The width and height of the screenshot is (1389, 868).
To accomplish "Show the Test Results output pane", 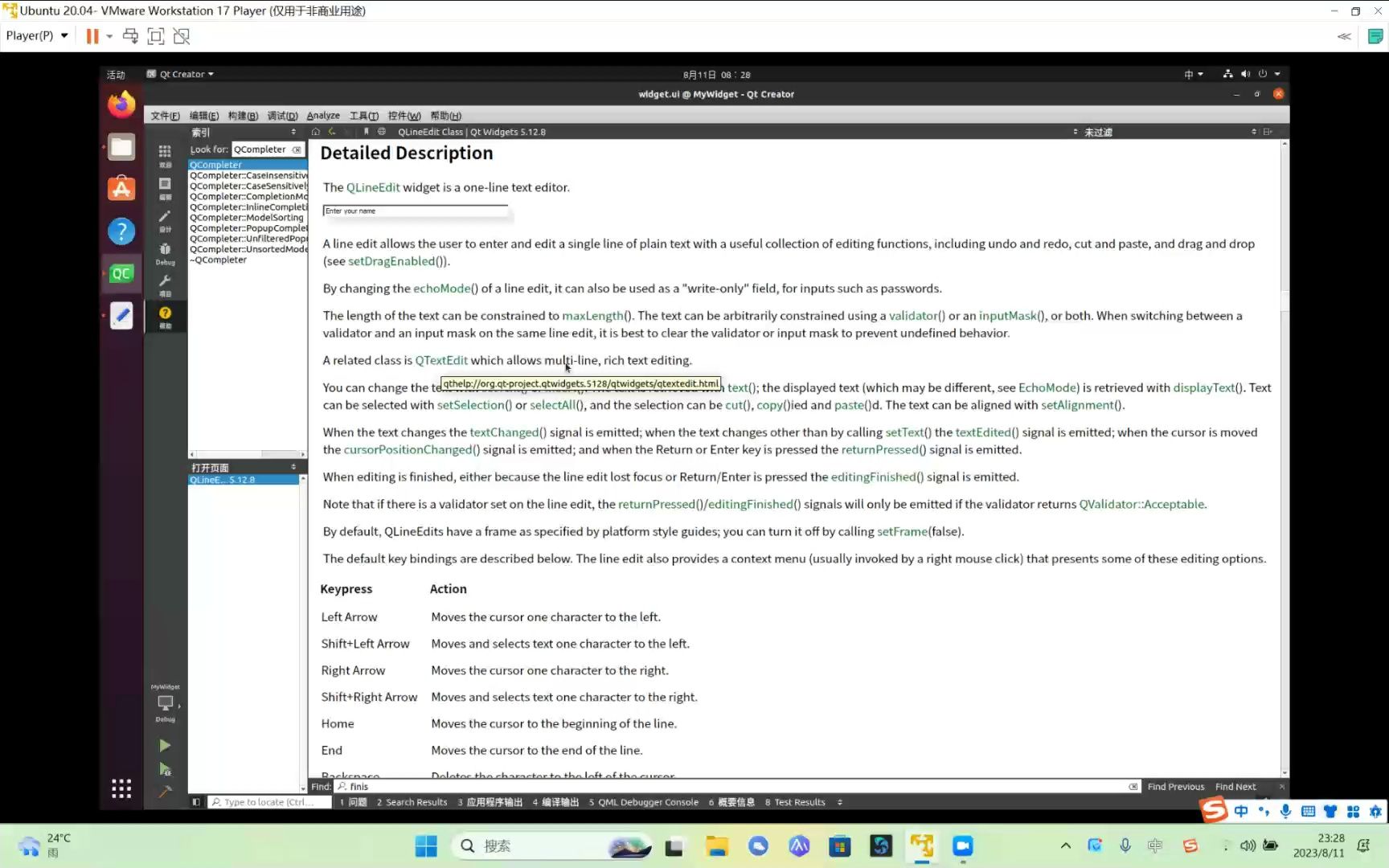I will click(795, 802).
